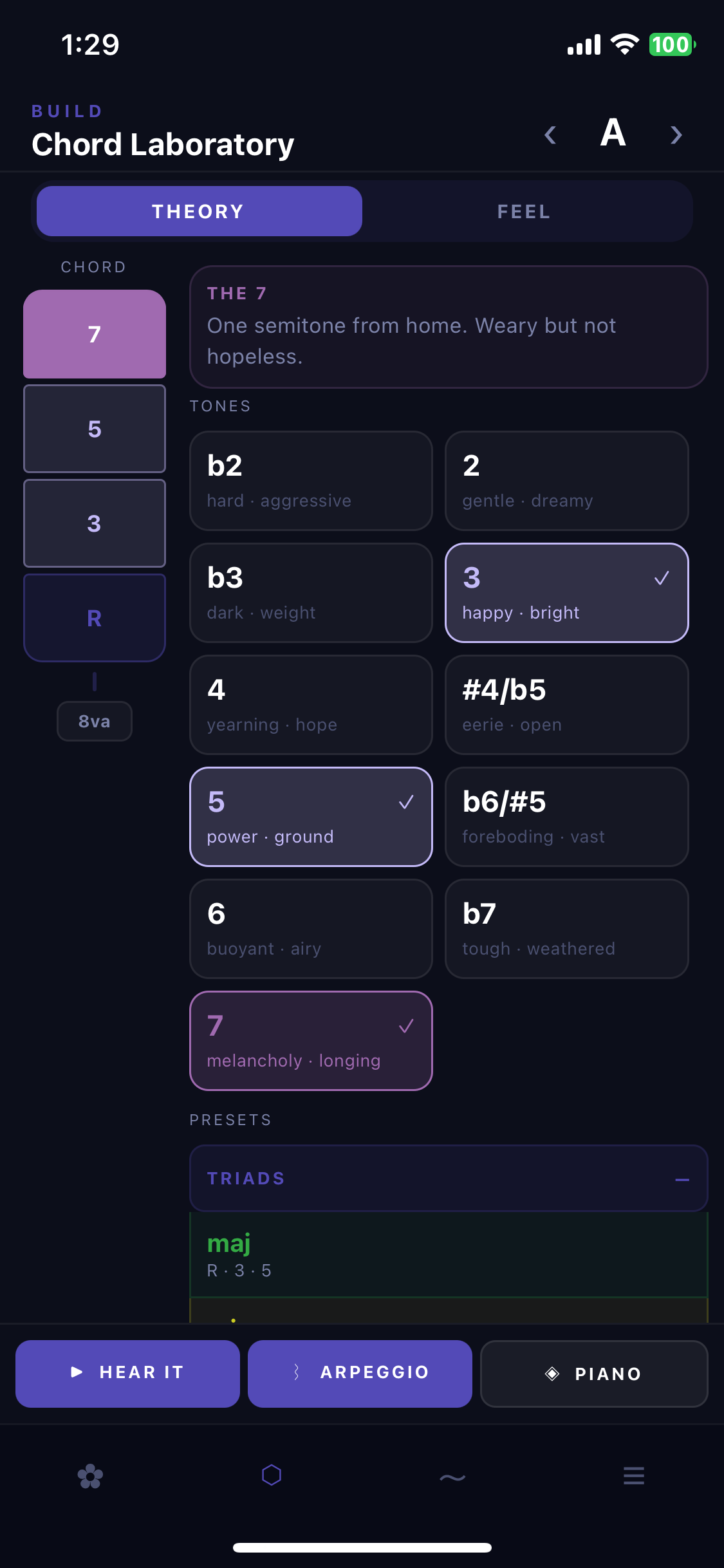Open the hamburger menu icon
The width and height of the screenshot is (724, 1568).
(634, 1475)
